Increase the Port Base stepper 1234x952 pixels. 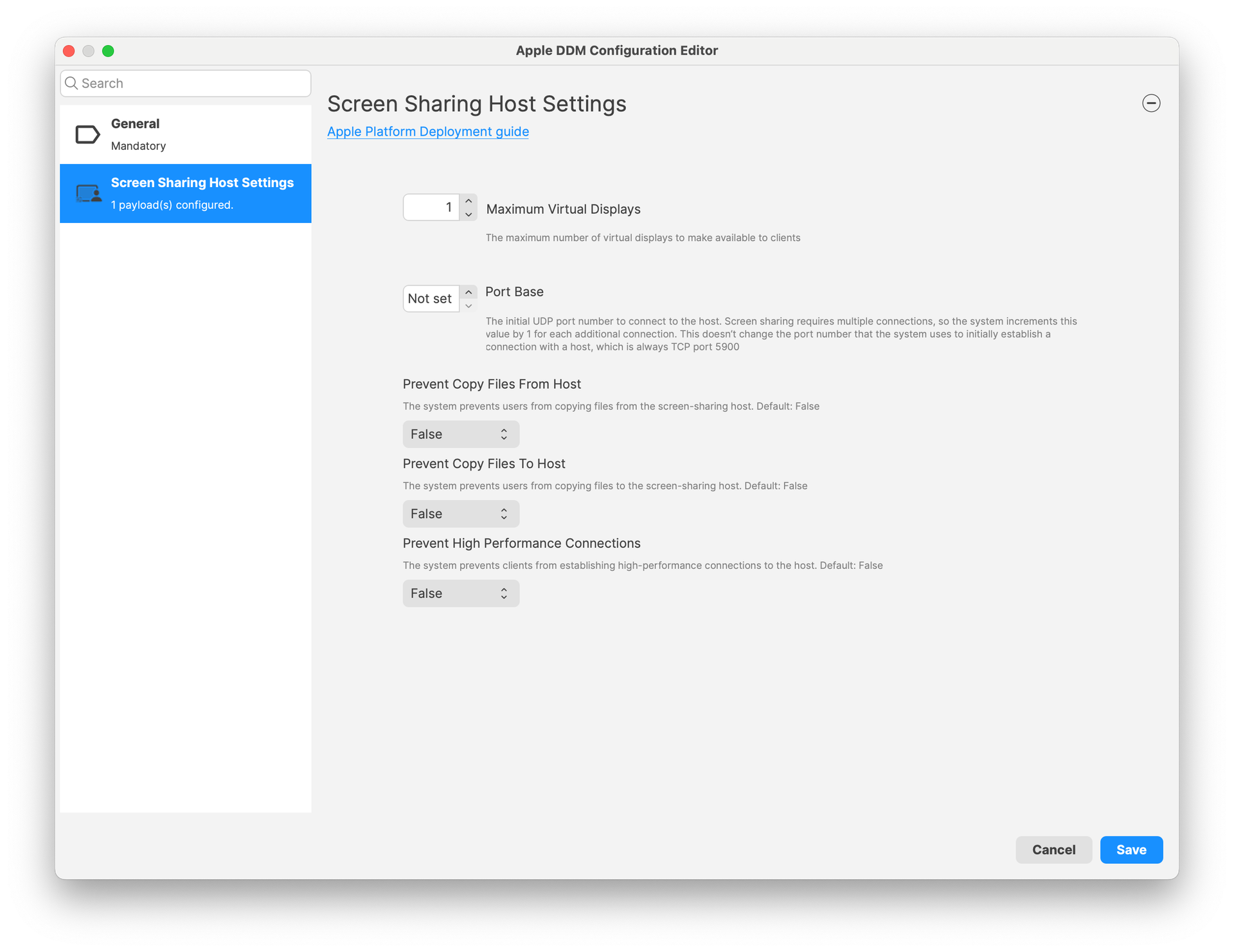click(469, 292)
